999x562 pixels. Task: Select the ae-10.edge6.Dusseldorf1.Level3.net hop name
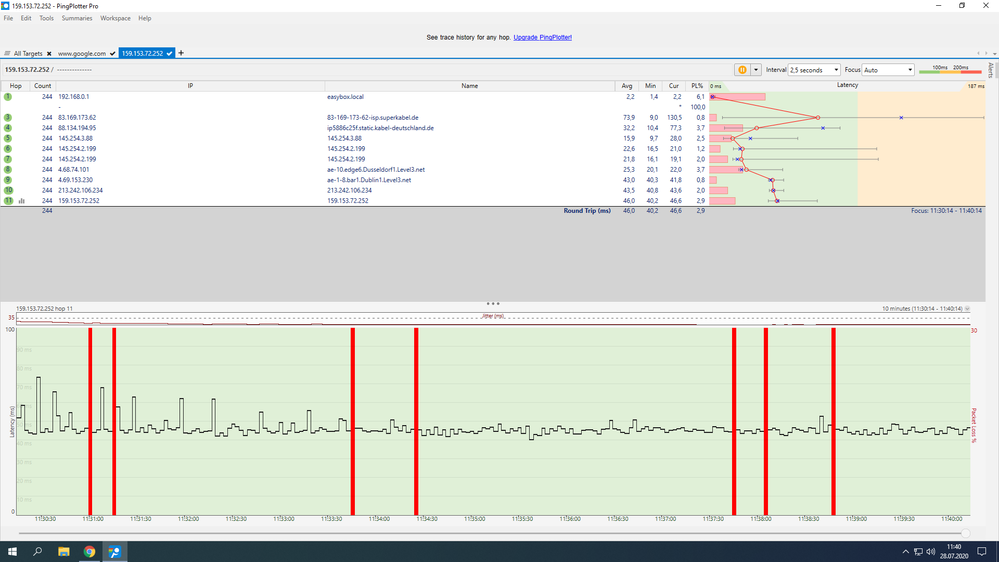tap(376, 169)
